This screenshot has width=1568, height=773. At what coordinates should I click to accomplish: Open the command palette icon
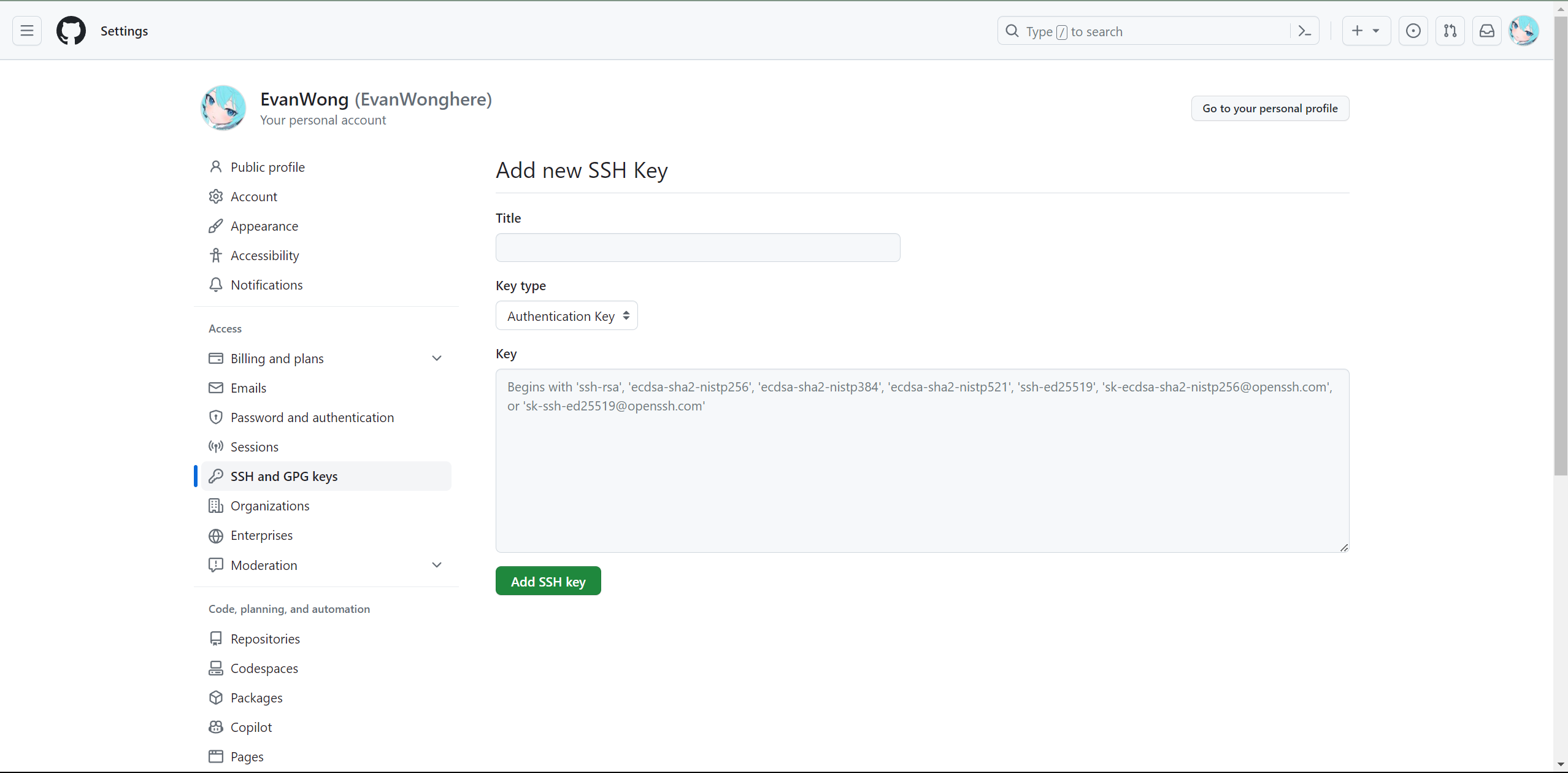point(1305,31)
